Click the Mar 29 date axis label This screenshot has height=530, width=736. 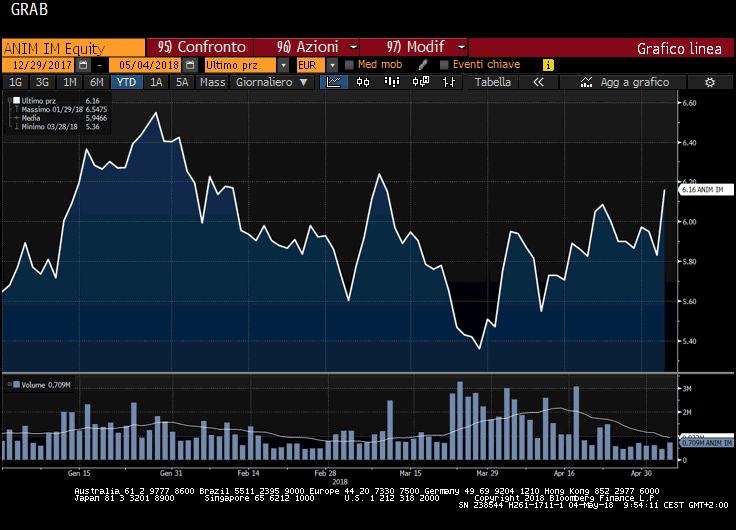488,473
